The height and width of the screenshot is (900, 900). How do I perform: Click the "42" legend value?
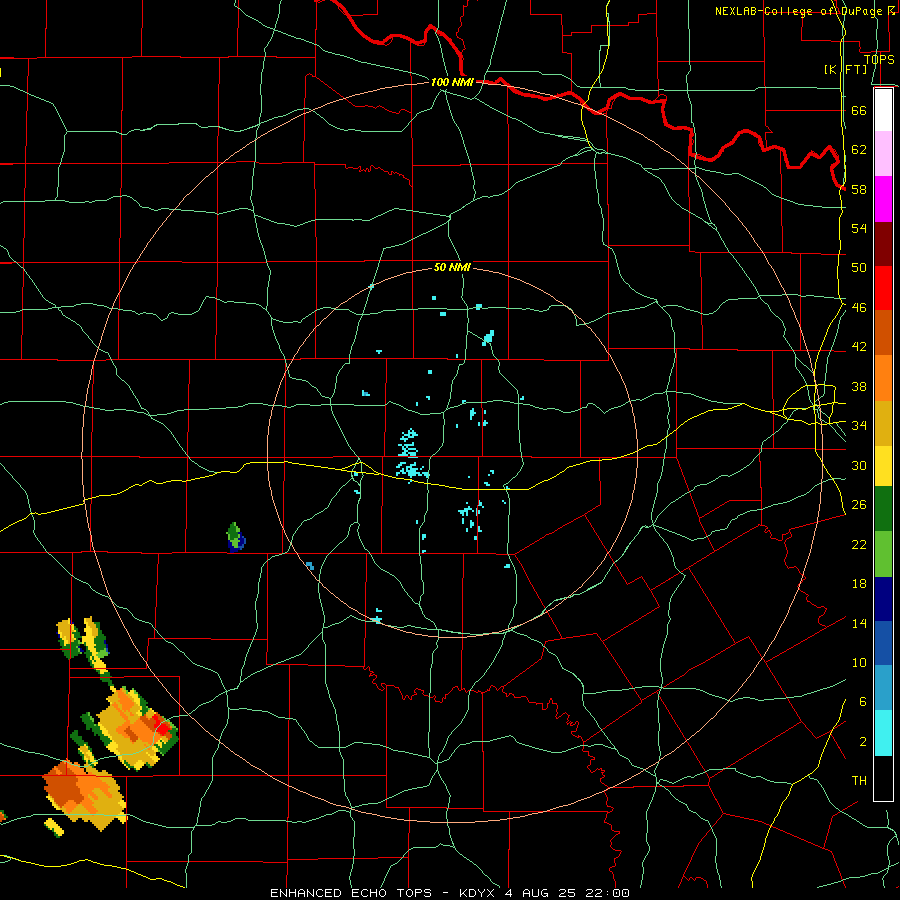tap(859, 347)
